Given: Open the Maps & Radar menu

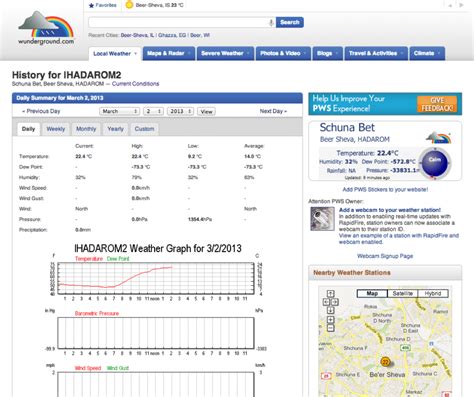Looking at the screenshot, I should [x=169, y=53].
